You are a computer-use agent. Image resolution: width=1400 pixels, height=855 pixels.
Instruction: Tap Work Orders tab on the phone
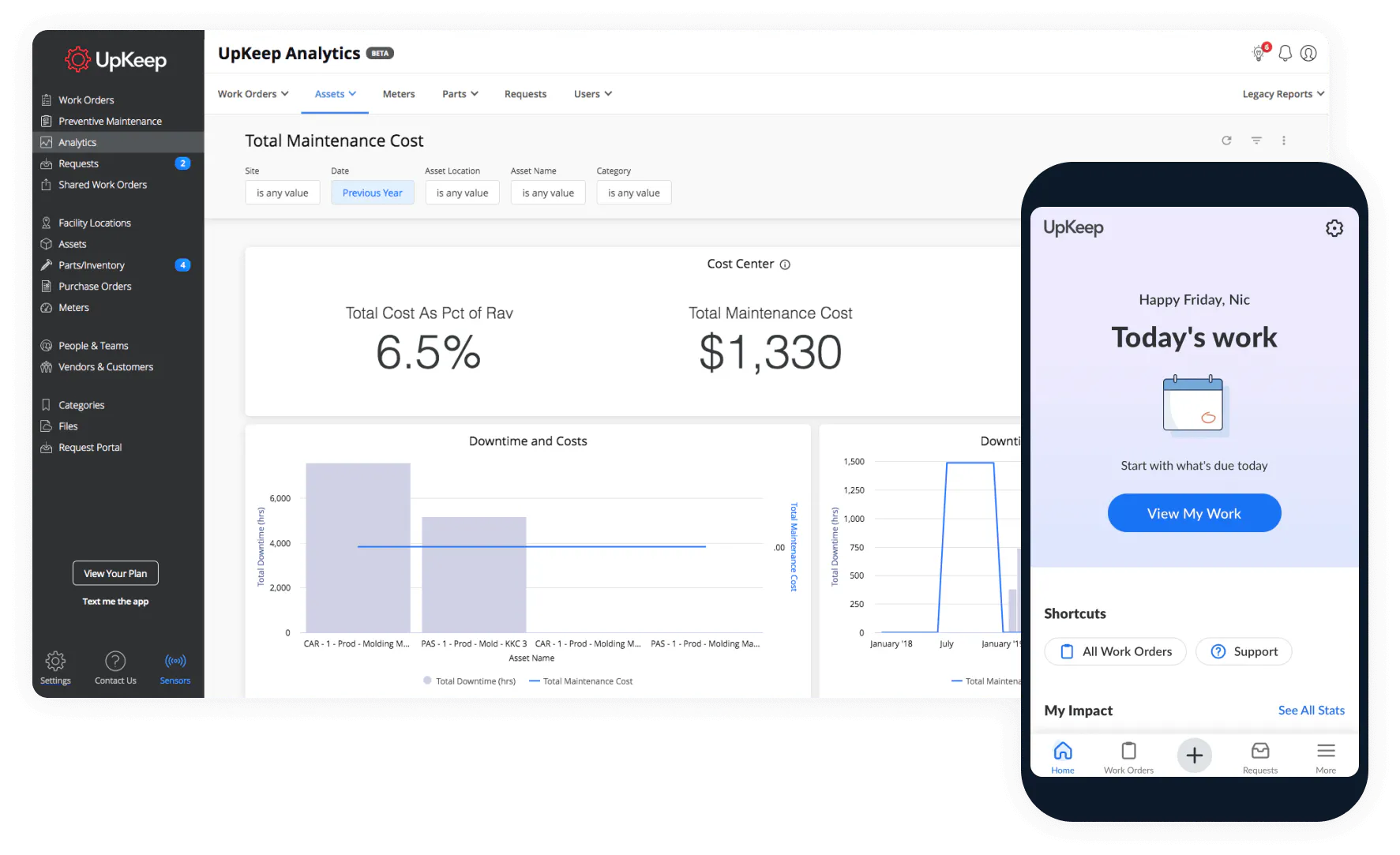pos(1128,757)
